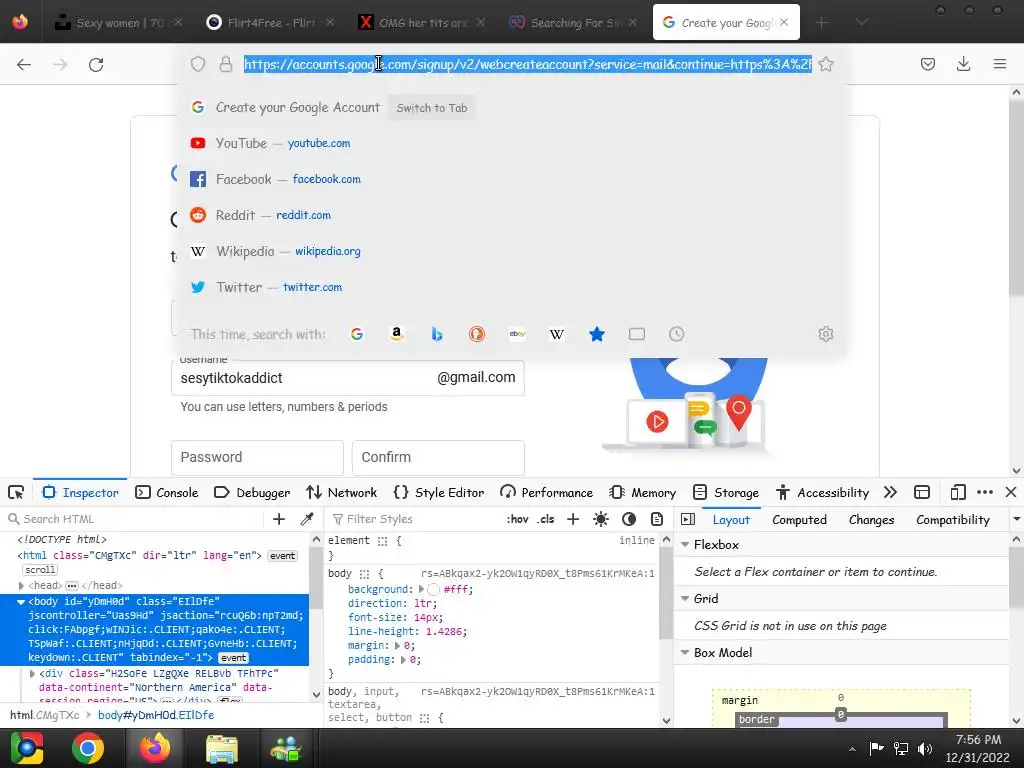
Task: Toggle the .cls class panel
Action: [x=546, y=519]
